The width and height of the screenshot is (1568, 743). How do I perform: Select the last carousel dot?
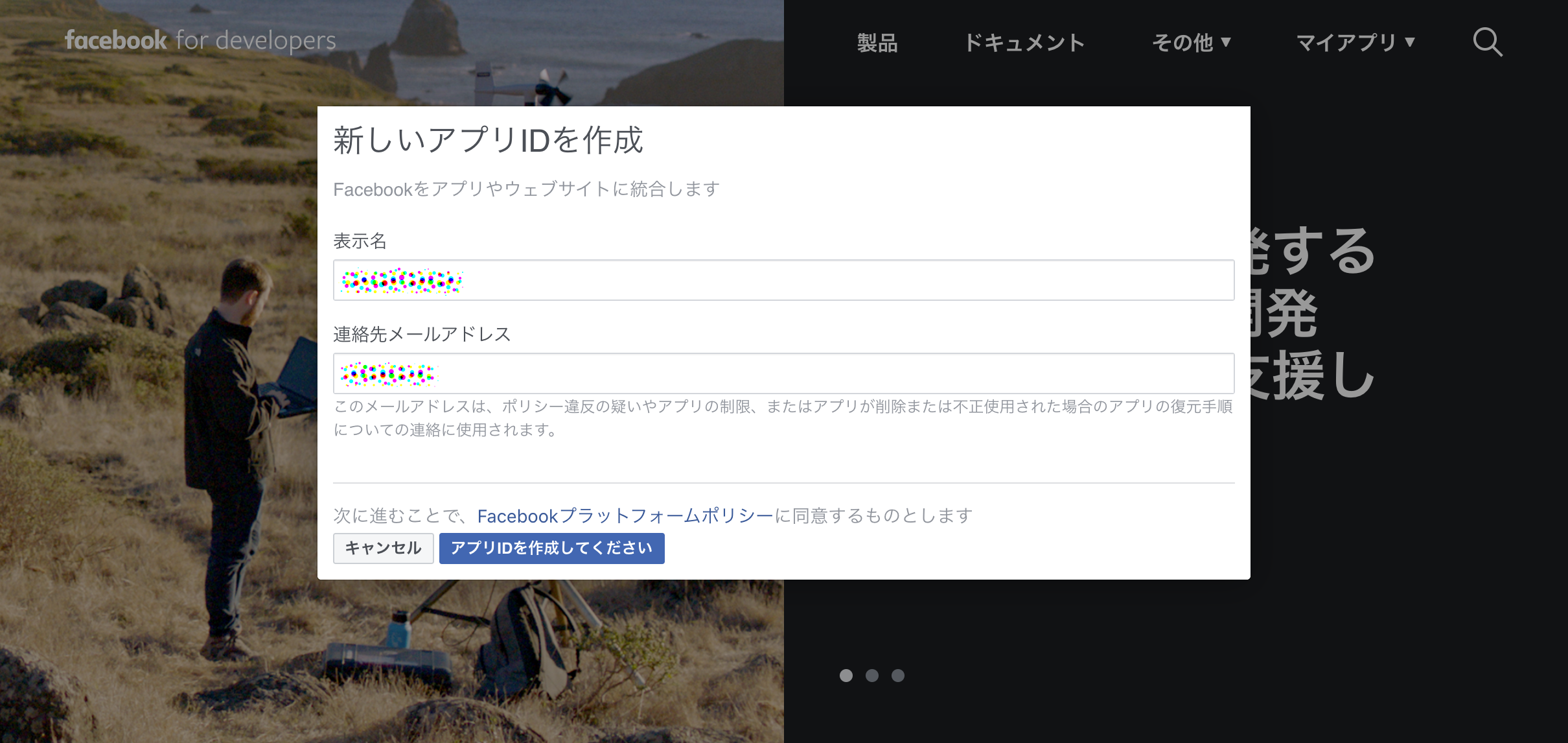coord(897,676)
